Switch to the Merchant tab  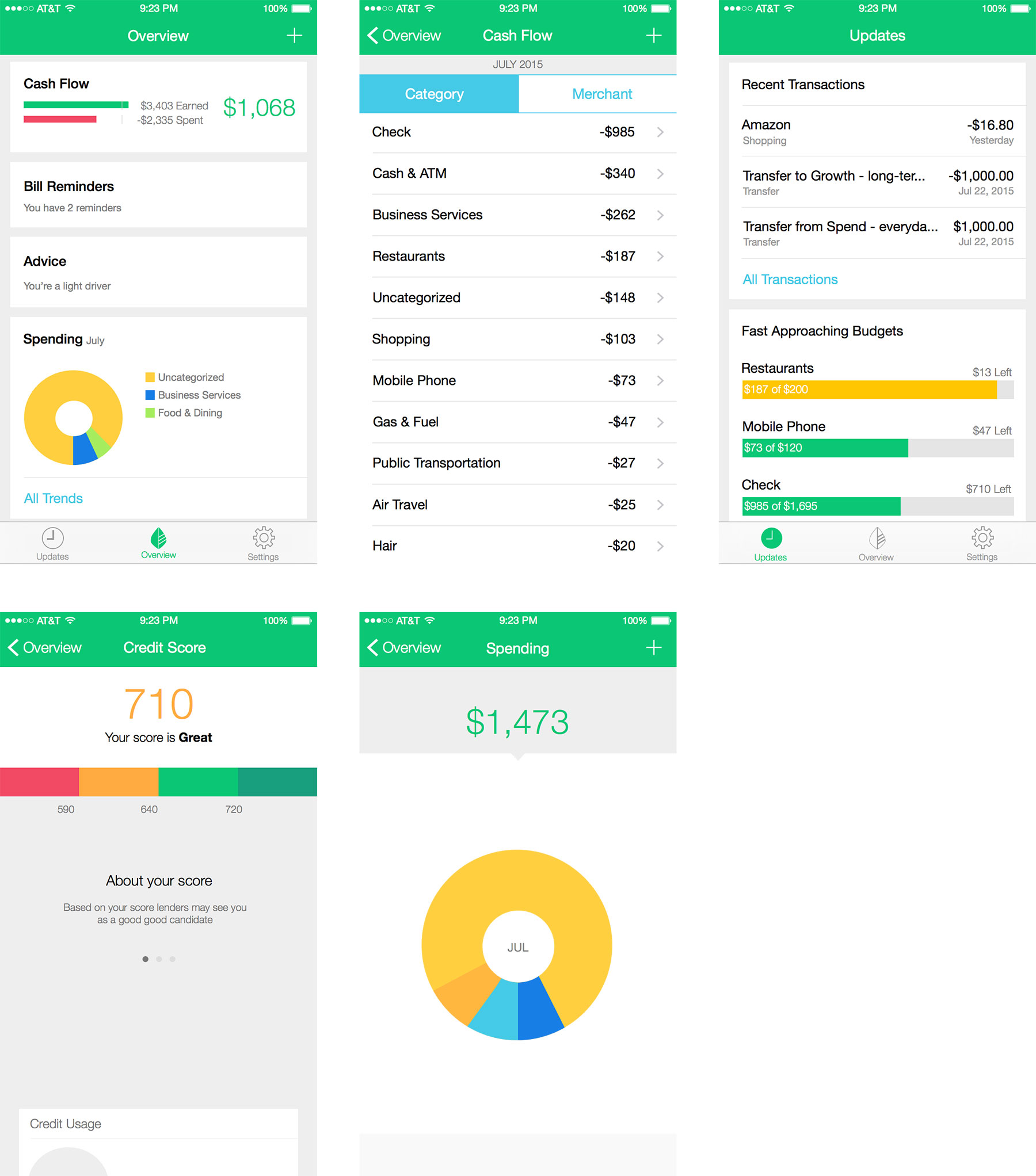click(601, 94)
